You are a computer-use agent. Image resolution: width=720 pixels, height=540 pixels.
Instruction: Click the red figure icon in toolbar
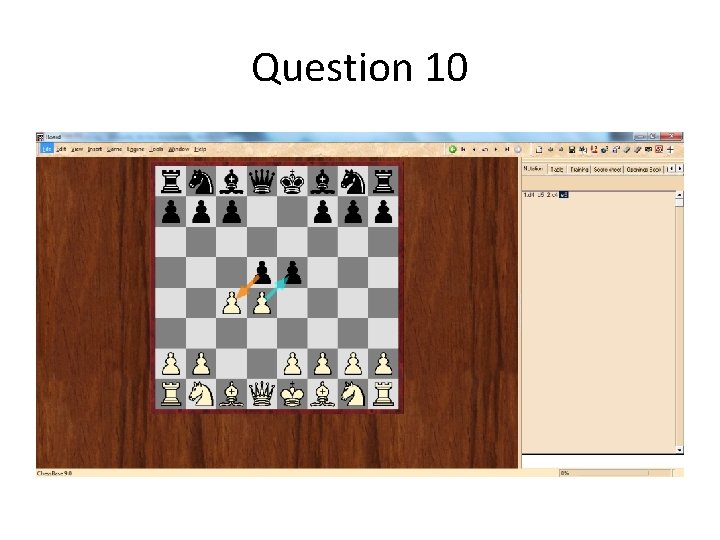pyautogui.click(x=594, y=149)
